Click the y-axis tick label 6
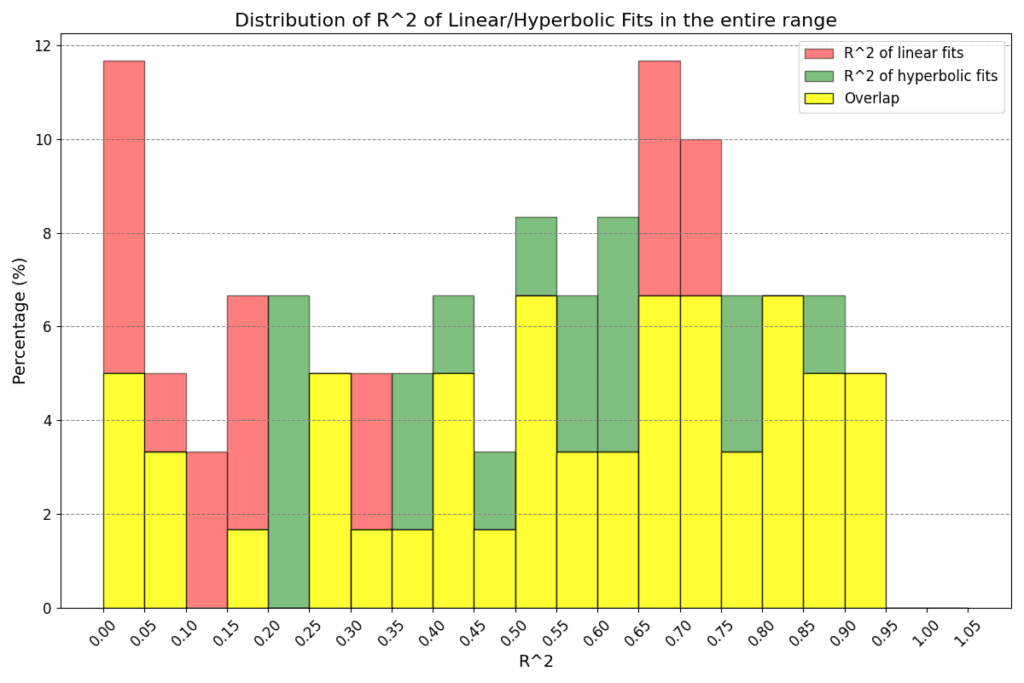Screen dimensions: 1024x683 pyautogui.click(x=47, y=327)
